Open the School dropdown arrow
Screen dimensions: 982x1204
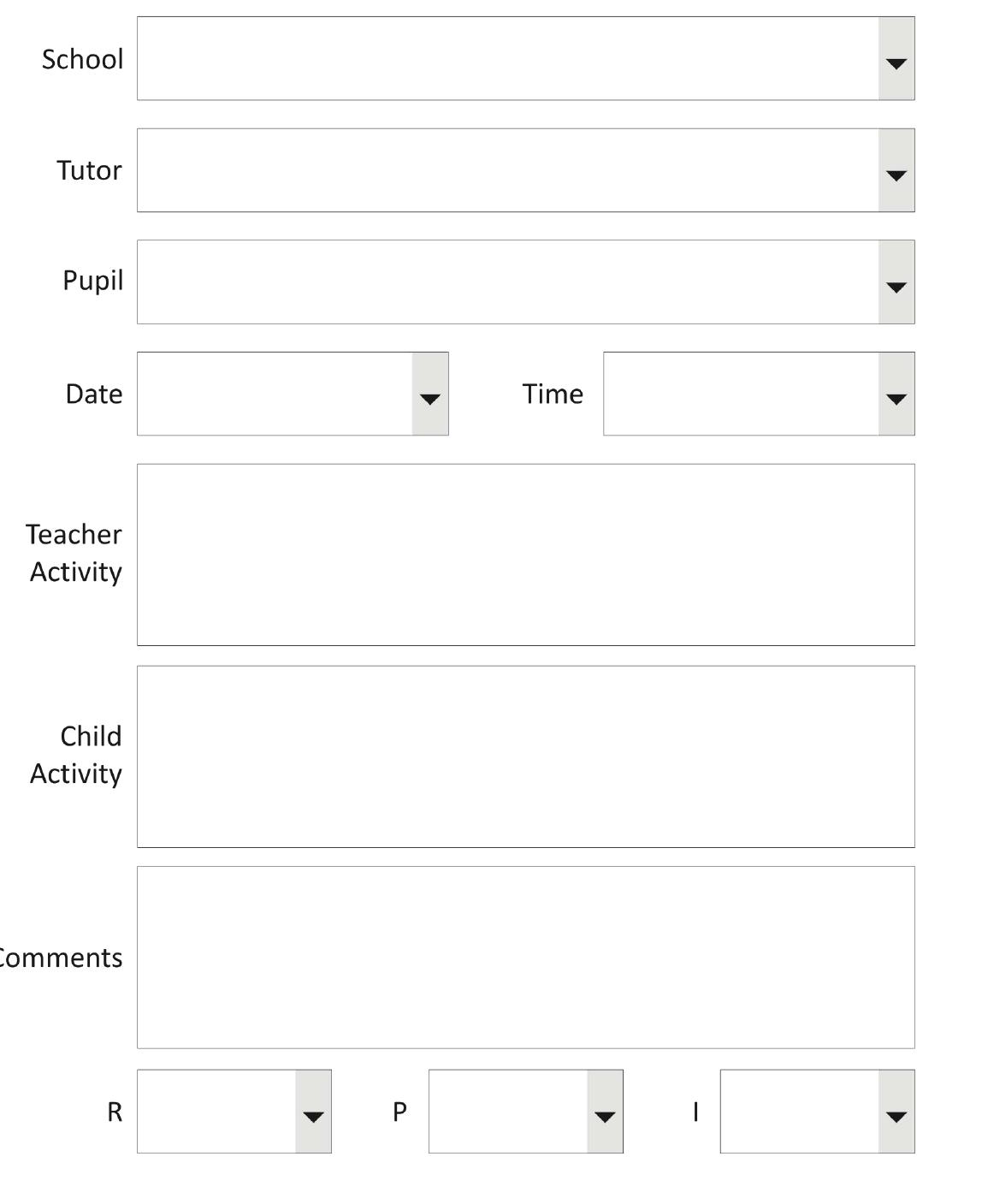click(896, 59)
